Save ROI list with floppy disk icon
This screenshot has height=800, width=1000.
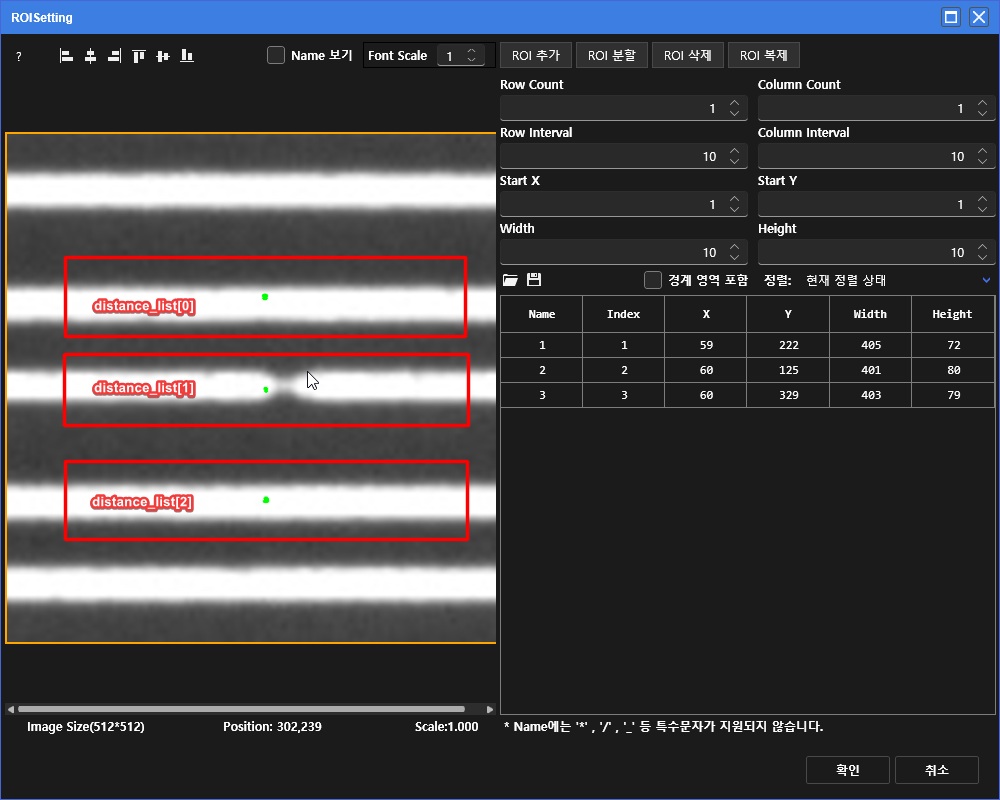(x=534, y=280)
